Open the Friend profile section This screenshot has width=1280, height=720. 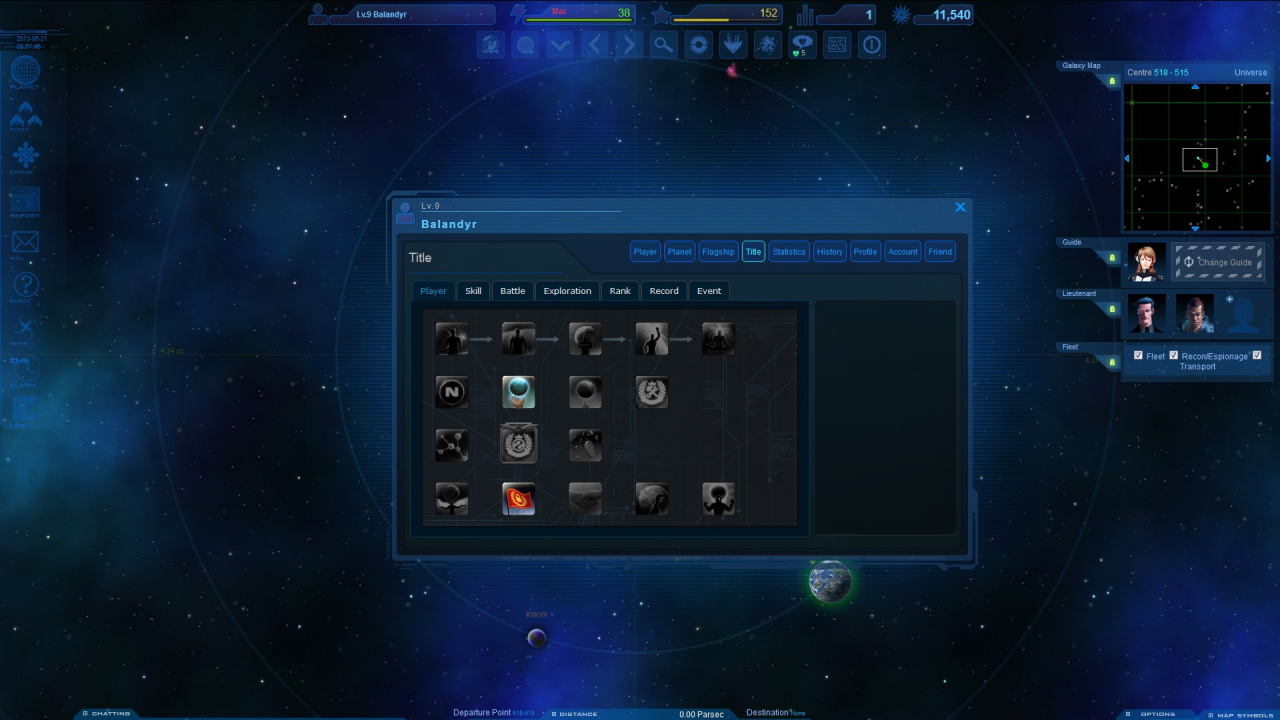click(x=940, y=252)
